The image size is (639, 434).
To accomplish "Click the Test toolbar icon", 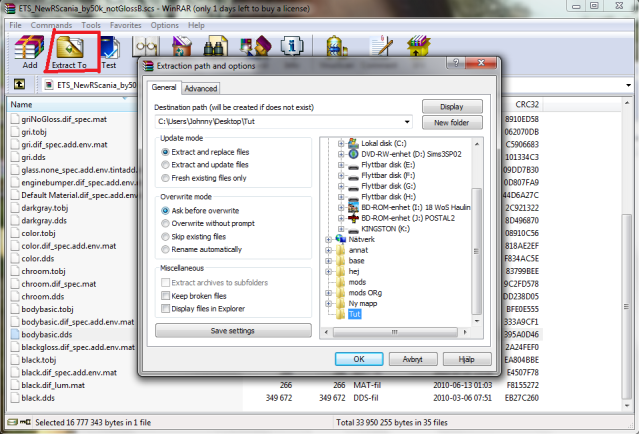I will 110,52.
